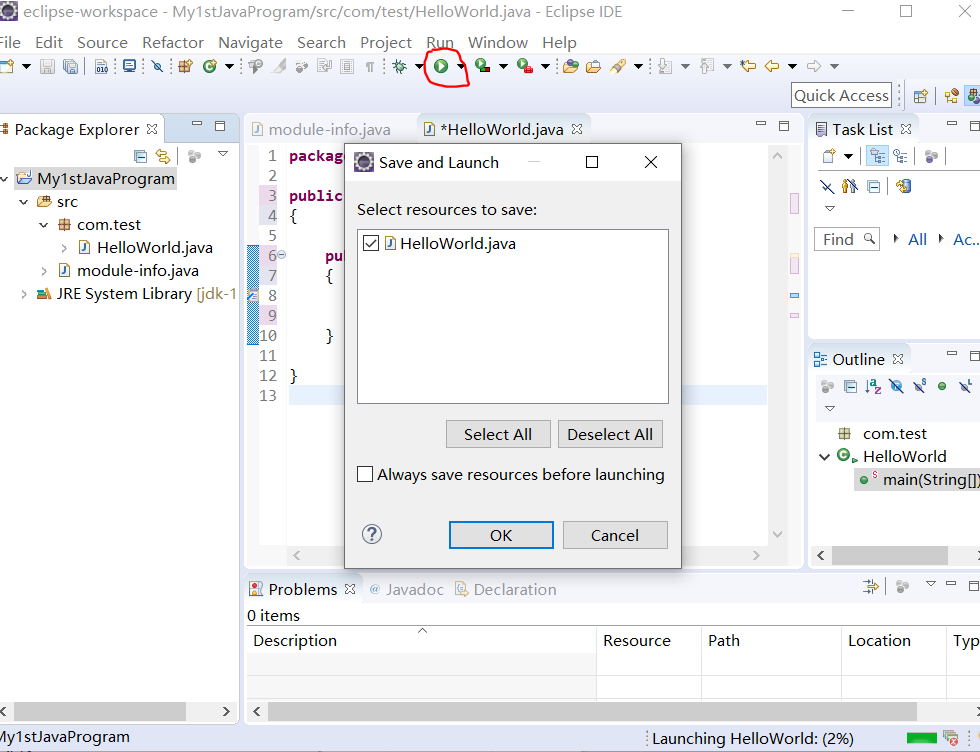Viewport: 980px width, 752px height.
Task: Open the File menu
Action: click(x=10, y=43)
